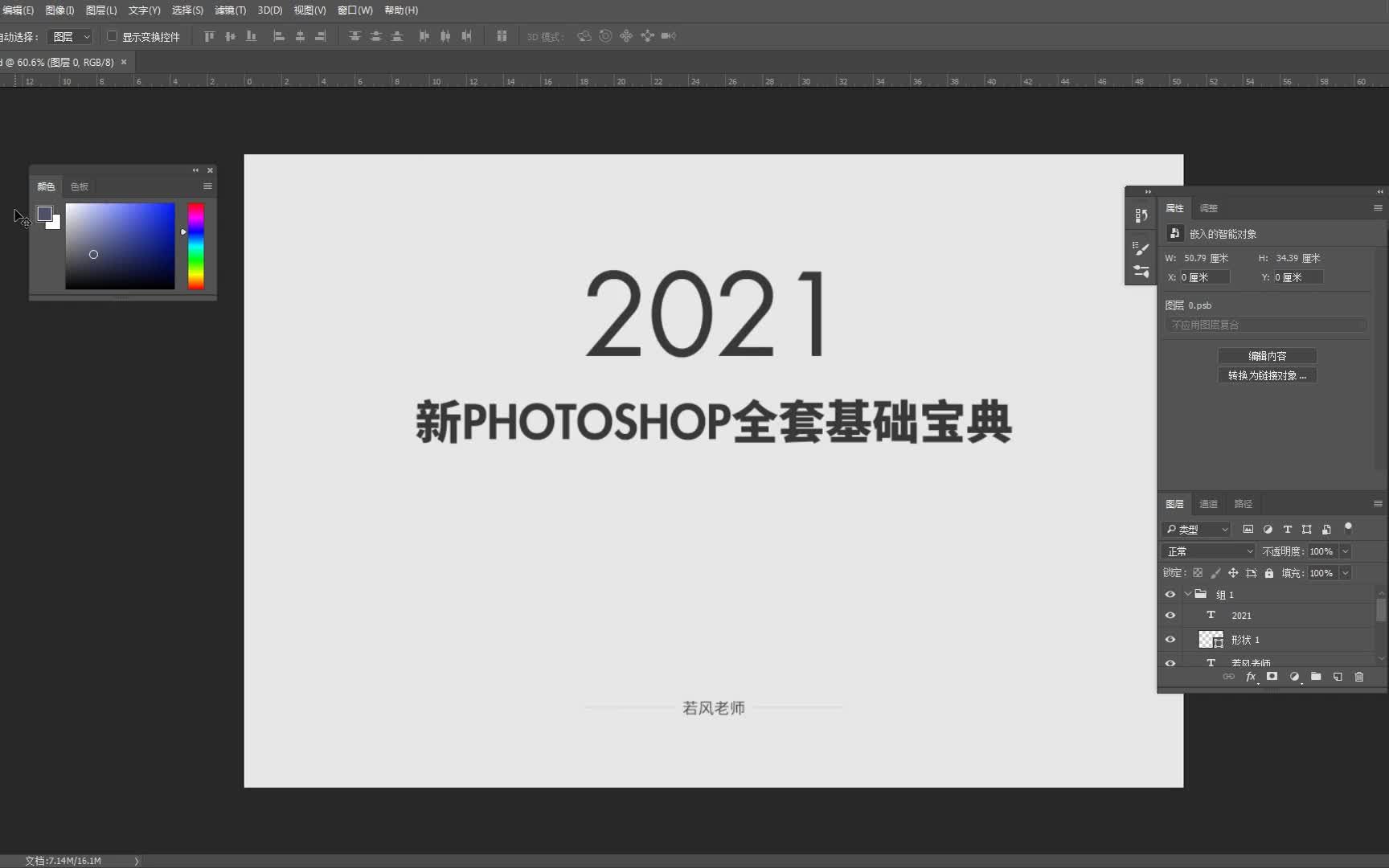This screenshot has height=868, width=1389.
Task: Open the layer comp 不应用图层复合 dropdown
Action: (x=1265, y=325)
